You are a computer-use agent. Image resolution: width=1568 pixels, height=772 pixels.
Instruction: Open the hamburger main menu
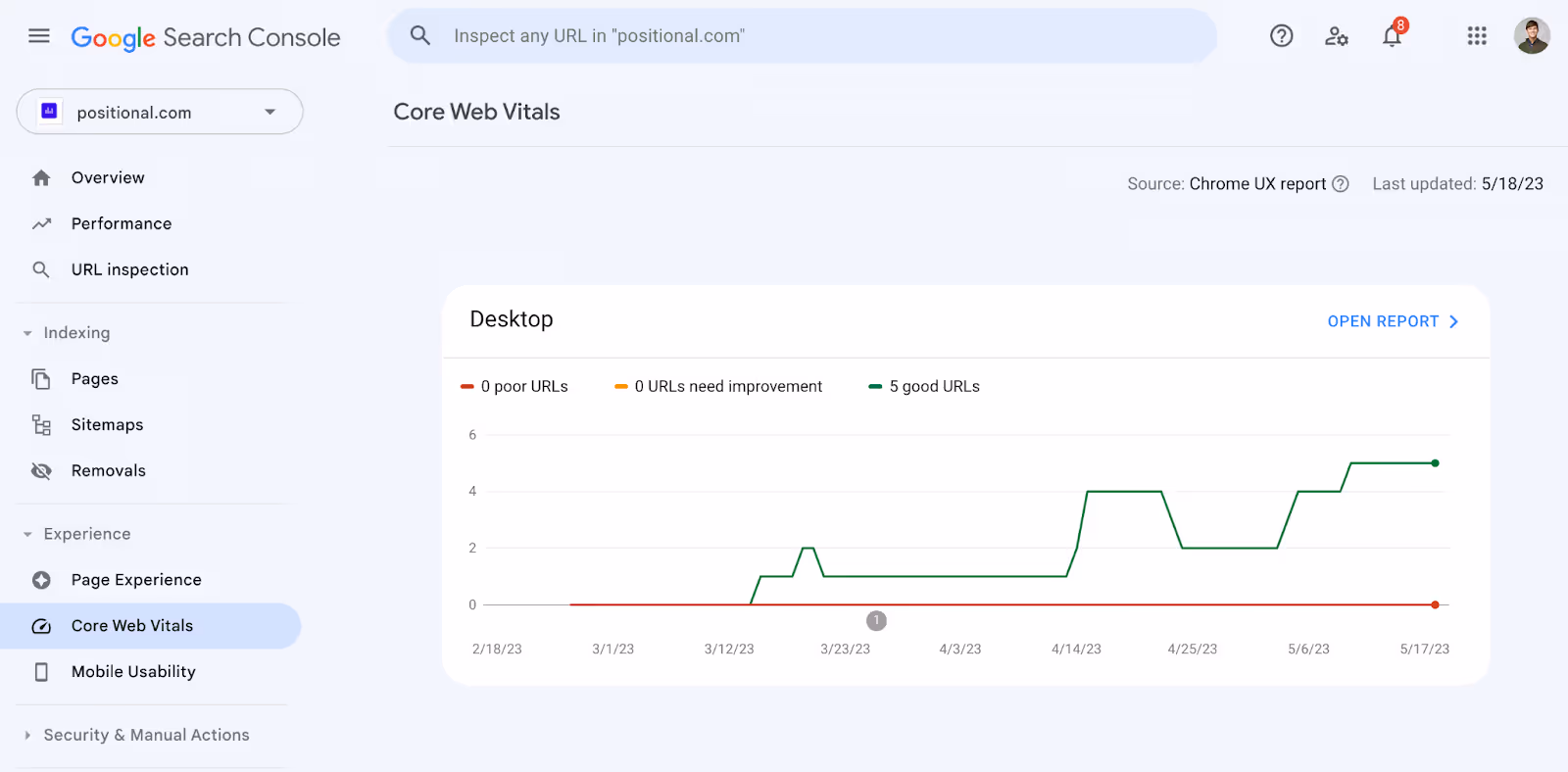(x=39, y=36)
